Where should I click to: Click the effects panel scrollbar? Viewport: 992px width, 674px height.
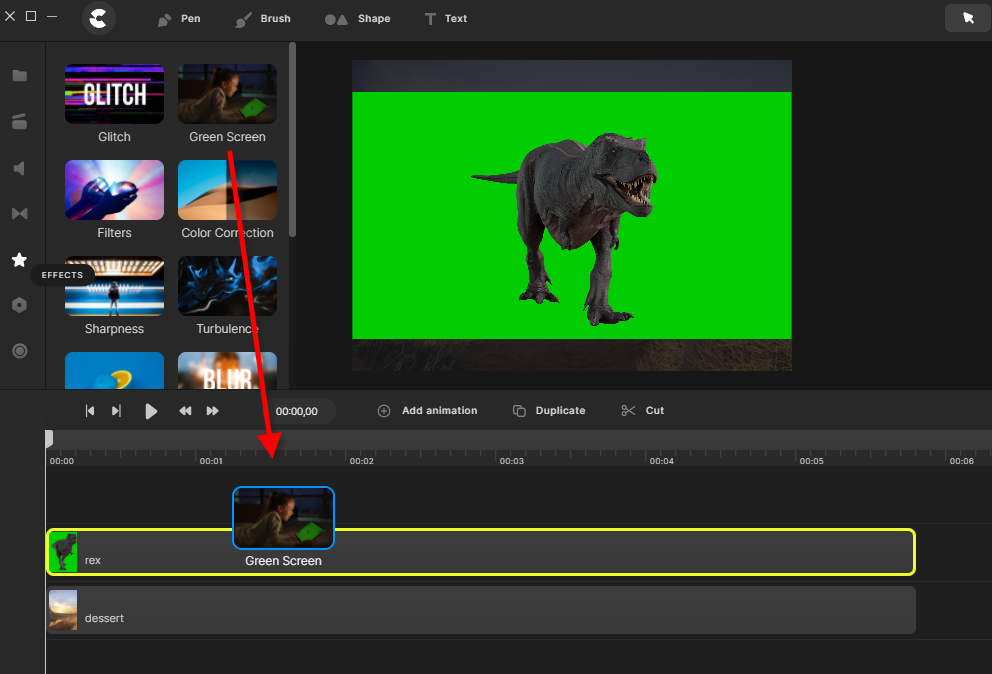292,139
